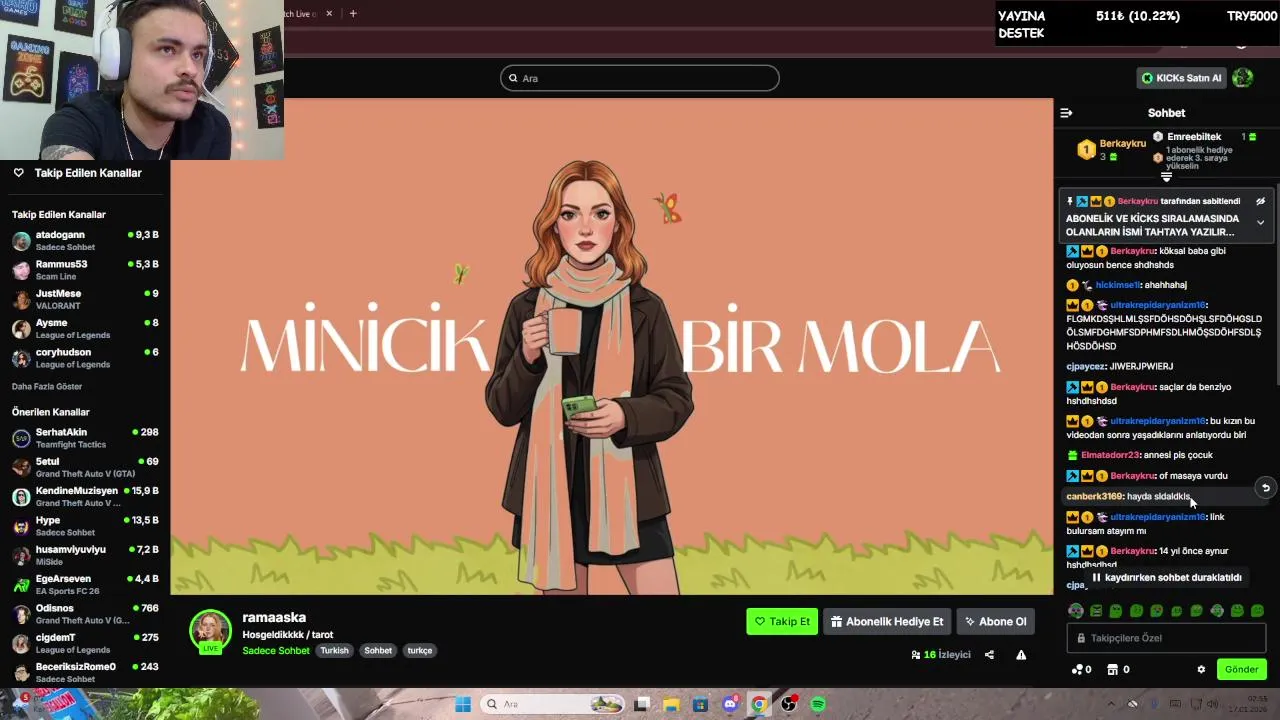The width and height of the screenshot is (1280, 720).
Task: Click Emreebiltek name in leaderboard
Action: coord(1194,136)
